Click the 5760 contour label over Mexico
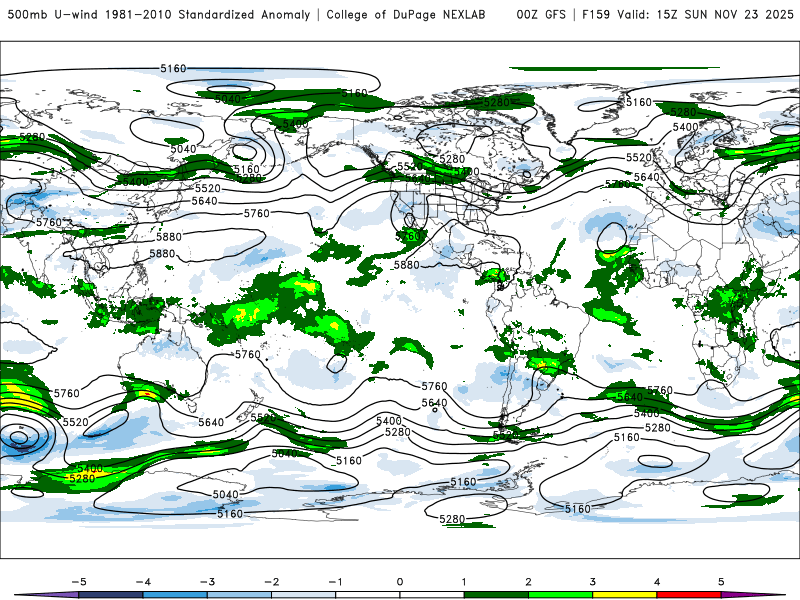This screenshot has height=600, width=800. [409, 236]
